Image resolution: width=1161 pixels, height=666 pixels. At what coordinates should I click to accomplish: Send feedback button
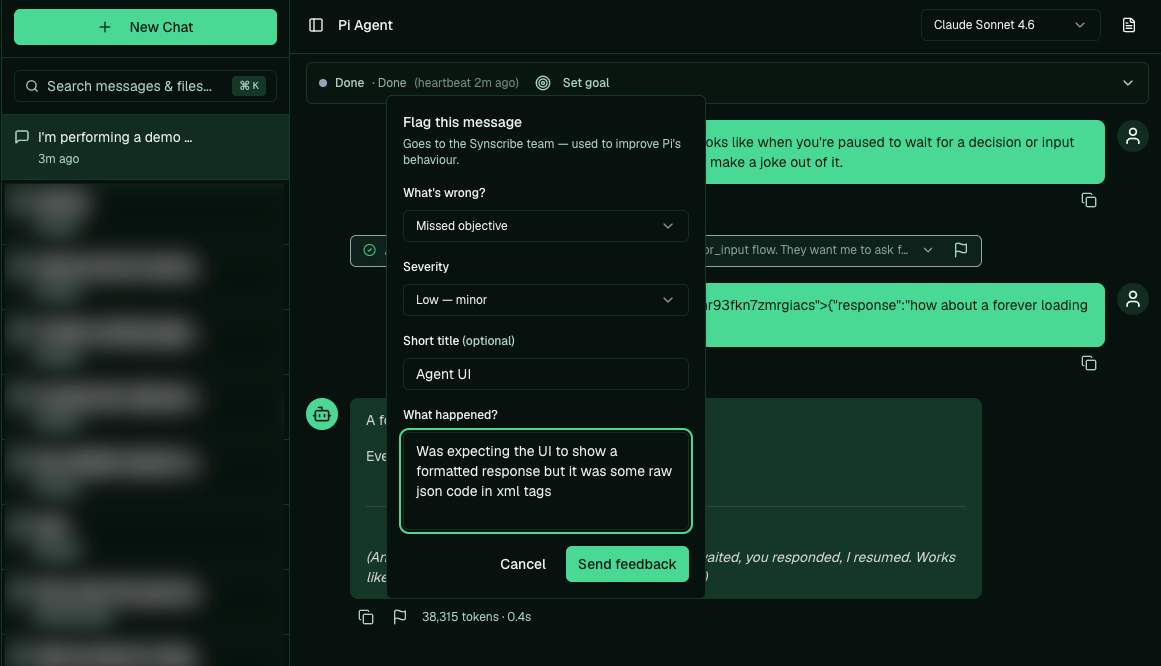[x=627, y=564]
